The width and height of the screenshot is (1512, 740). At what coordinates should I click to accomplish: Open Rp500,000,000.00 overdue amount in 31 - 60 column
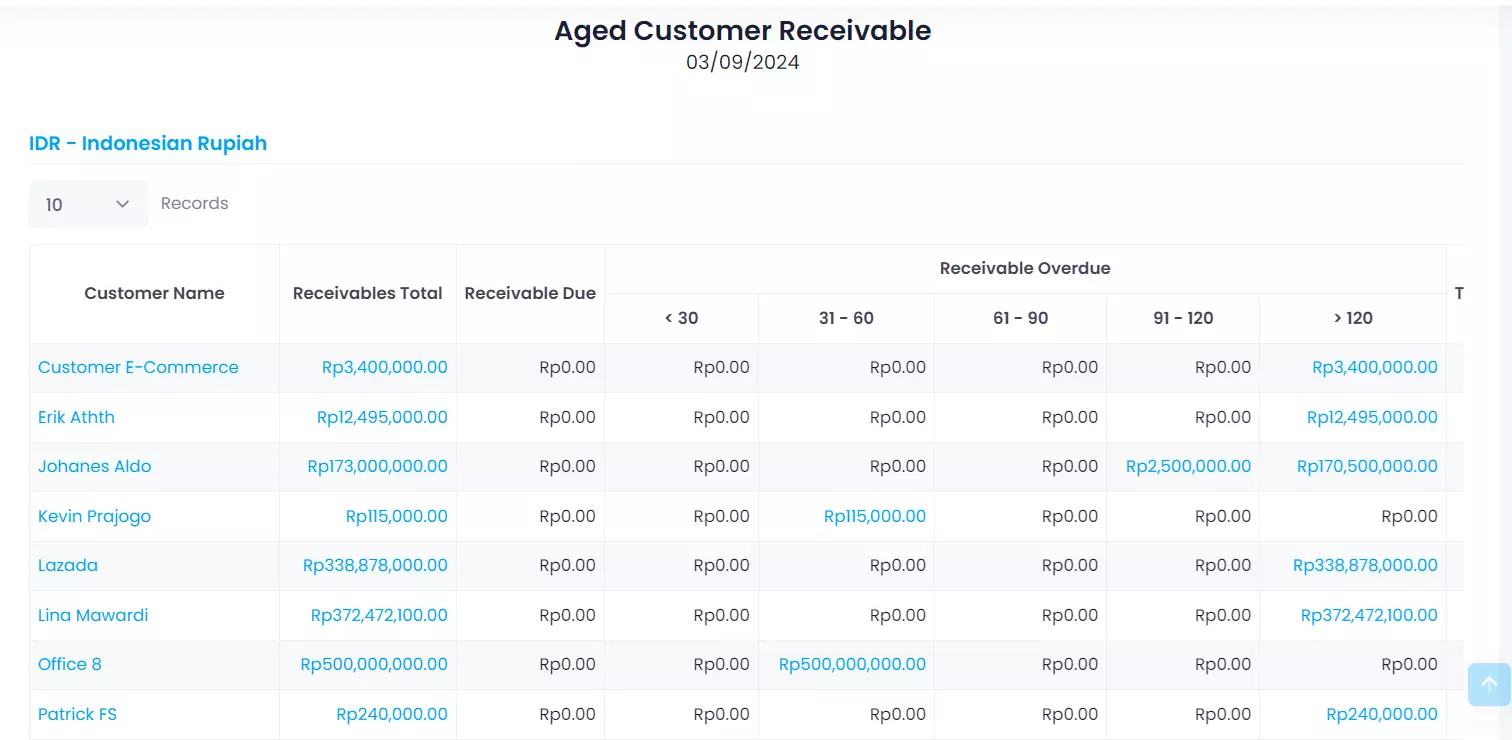[852, 664]
